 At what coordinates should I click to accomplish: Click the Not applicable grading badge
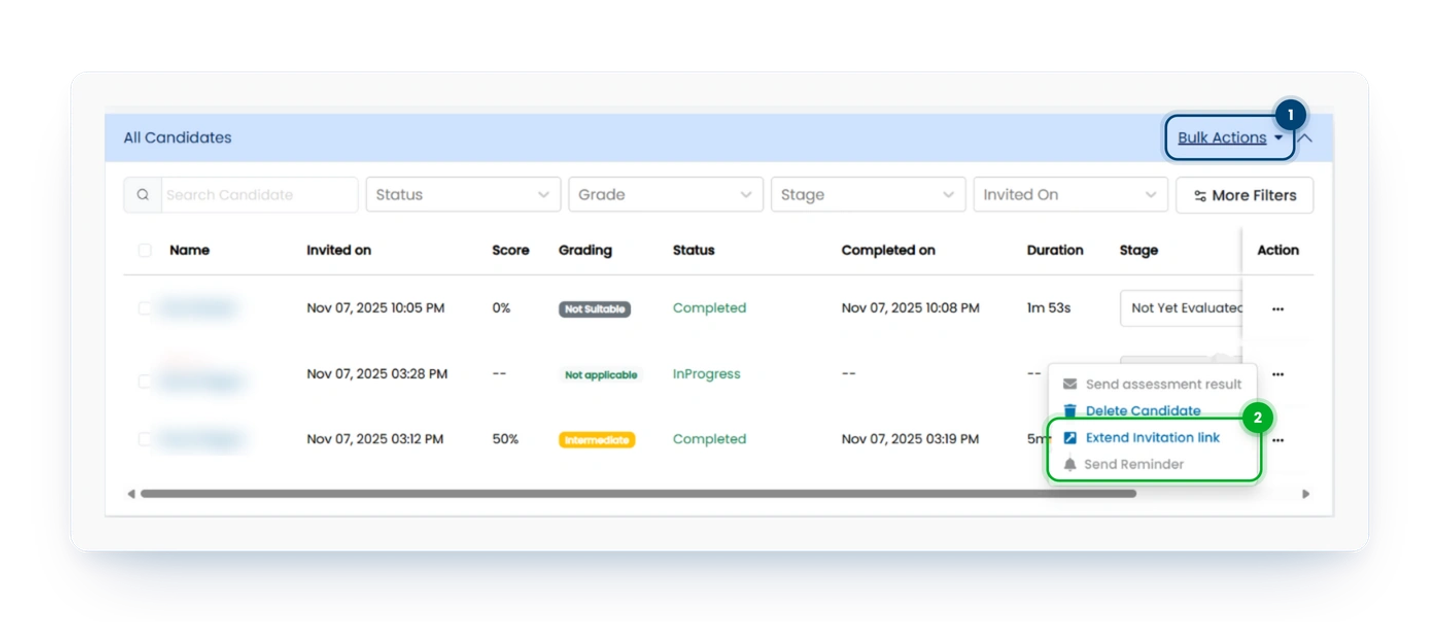coord(601,375)
